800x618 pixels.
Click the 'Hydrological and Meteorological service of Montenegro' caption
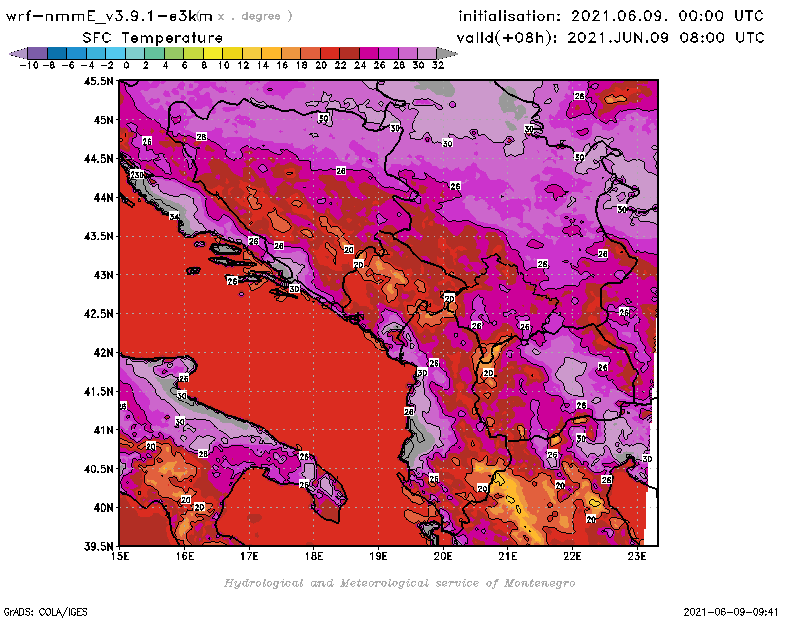399,583
